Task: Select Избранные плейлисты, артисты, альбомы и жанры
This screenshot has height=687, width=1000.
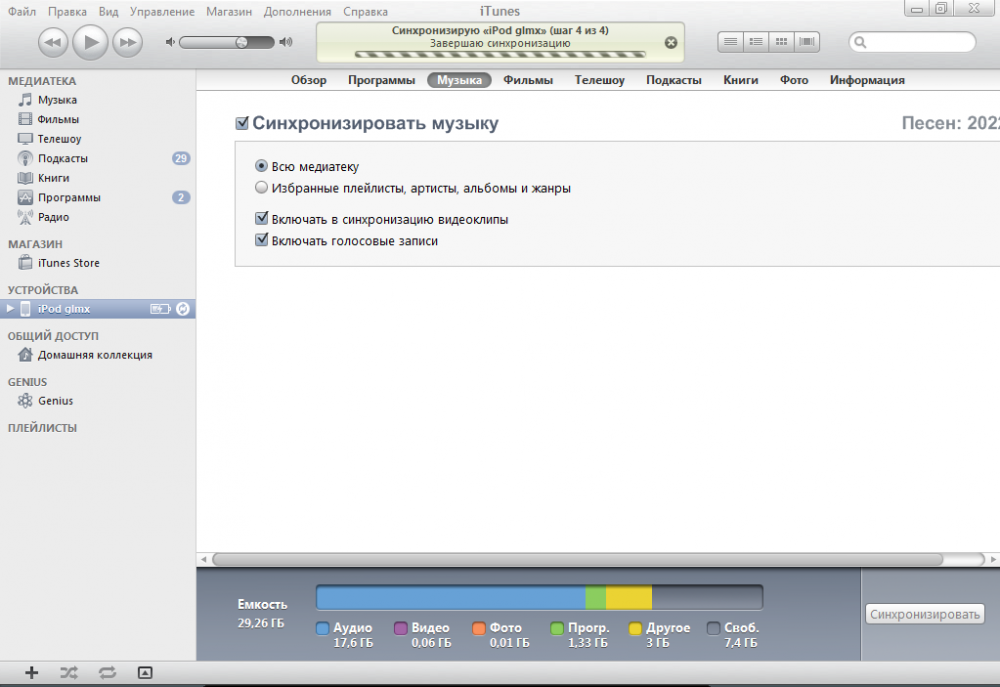Action: [261, 188]
